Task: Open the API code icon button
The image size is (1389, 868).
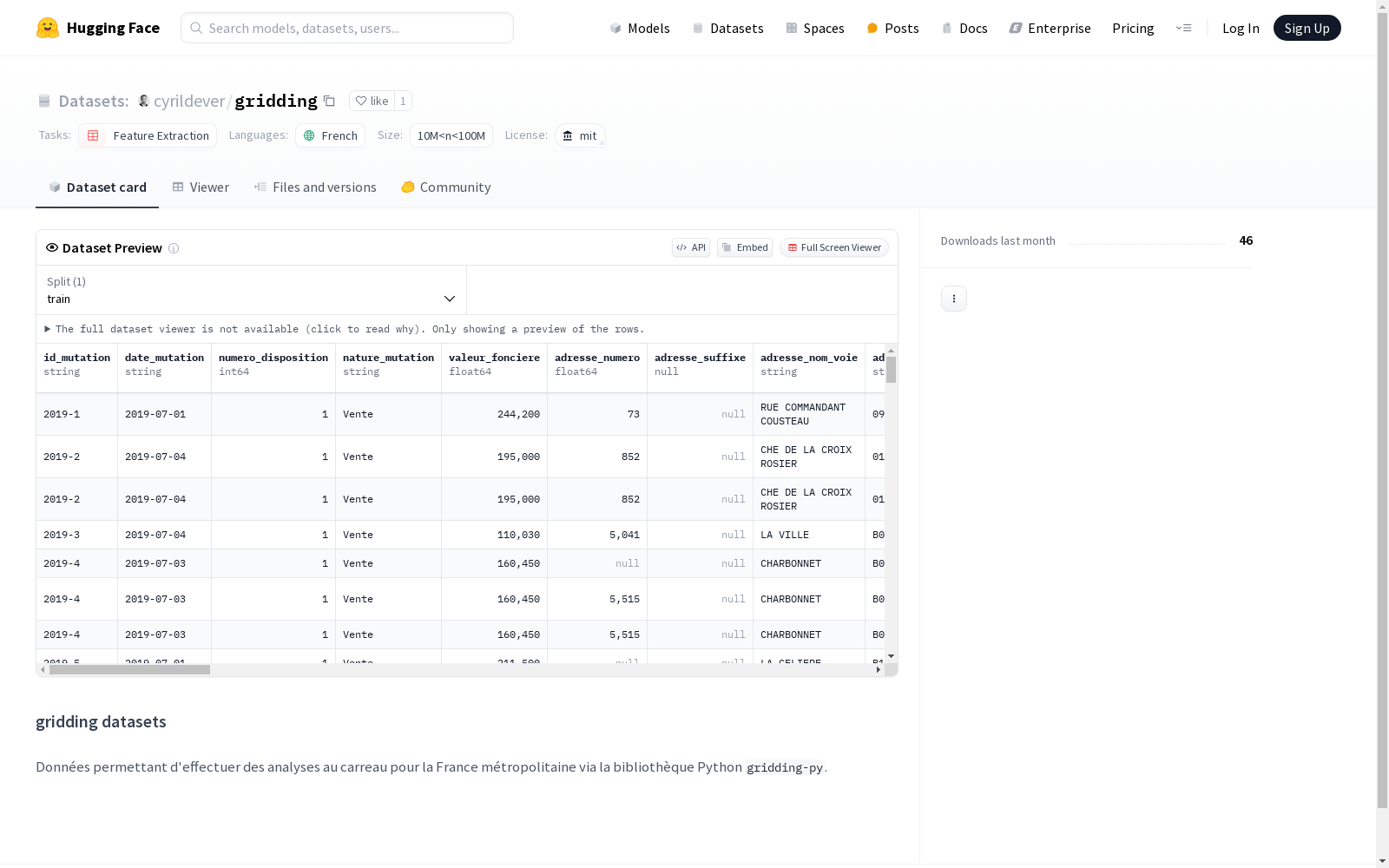Action: tap(691, 247)
